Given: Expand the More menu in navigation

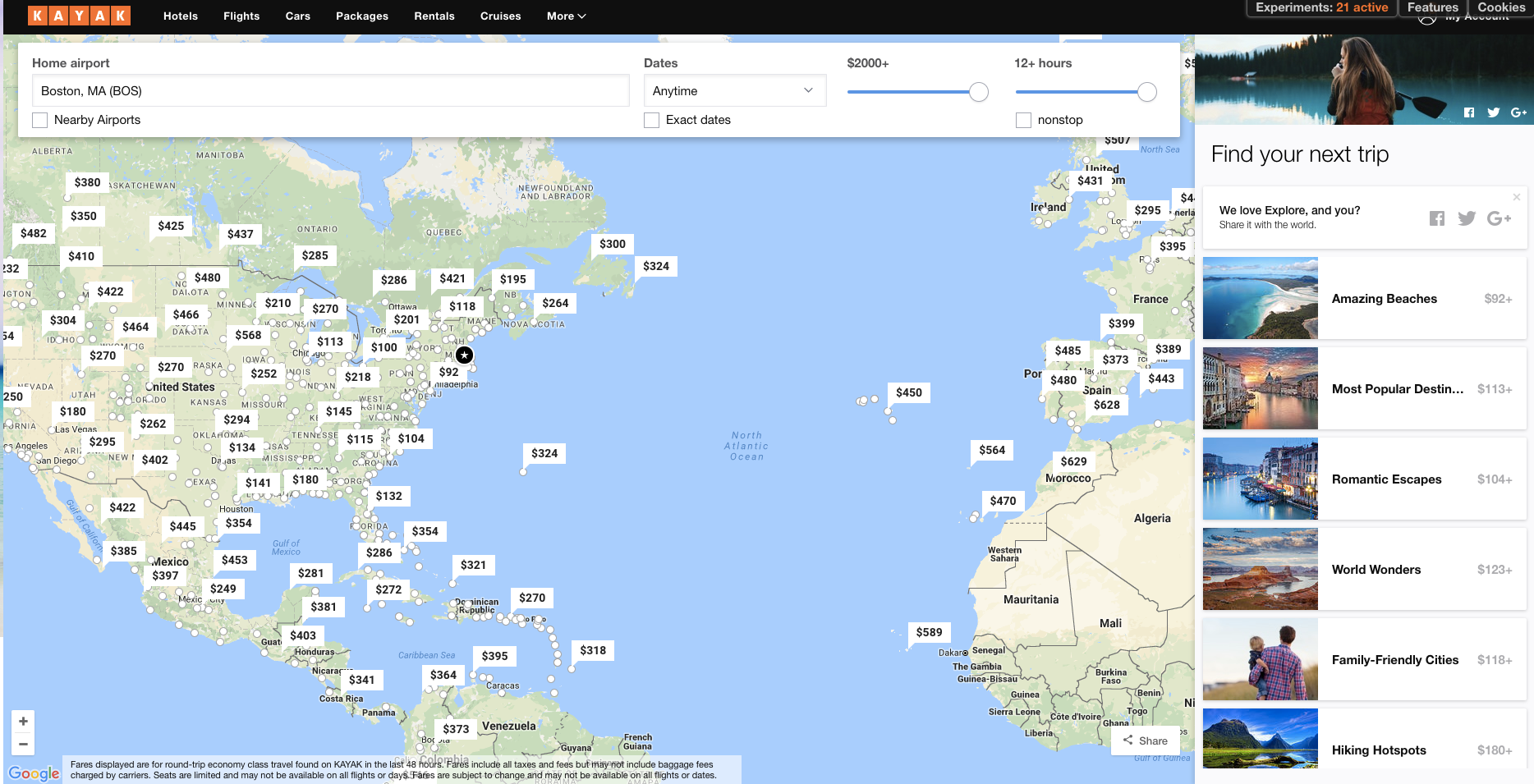Looking at the screenshot, I should tap(566, 16).
